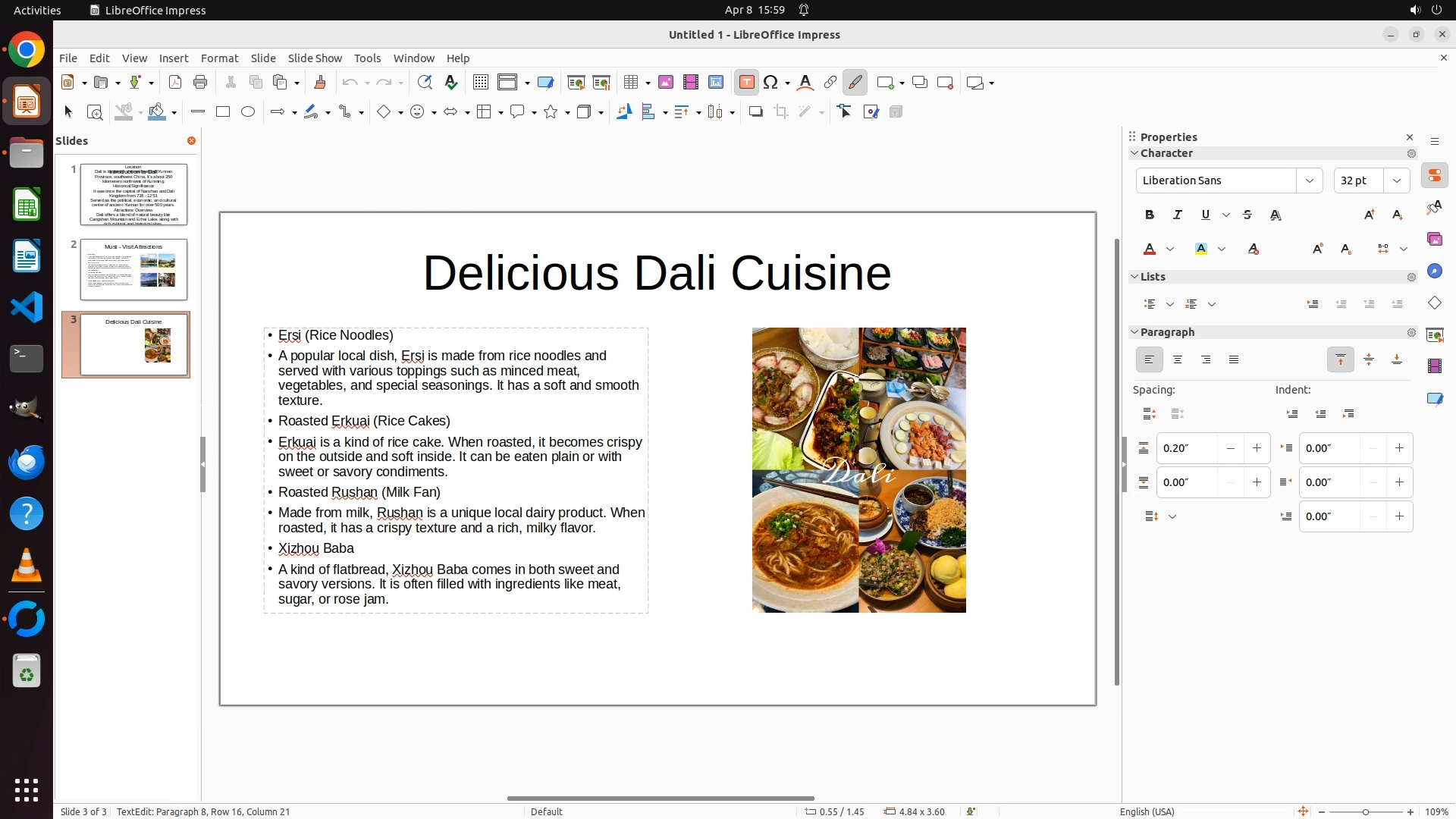Click the Export as PDF icon
The height and width of the screenshot is (819, 1456).
click(175, 83)
